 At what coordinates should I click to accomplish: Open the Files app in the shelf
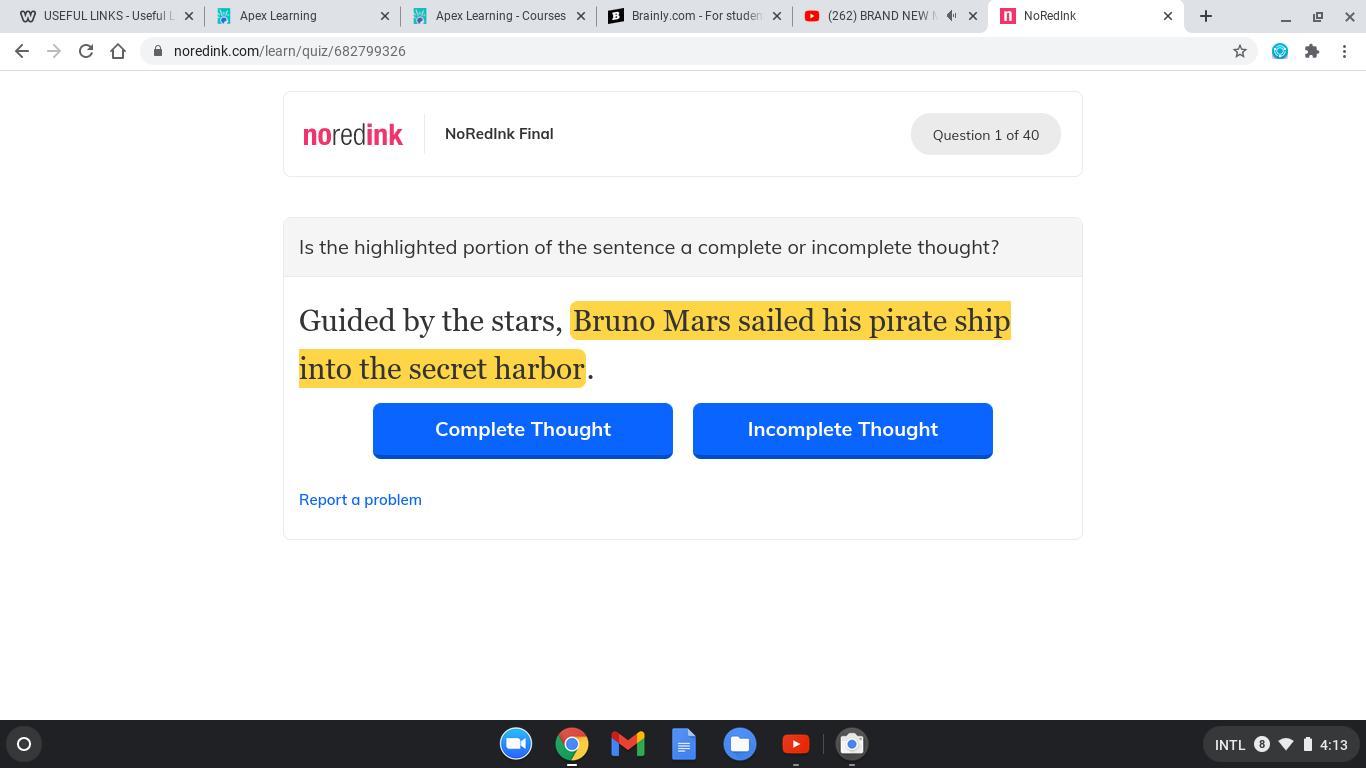[740, 744]
